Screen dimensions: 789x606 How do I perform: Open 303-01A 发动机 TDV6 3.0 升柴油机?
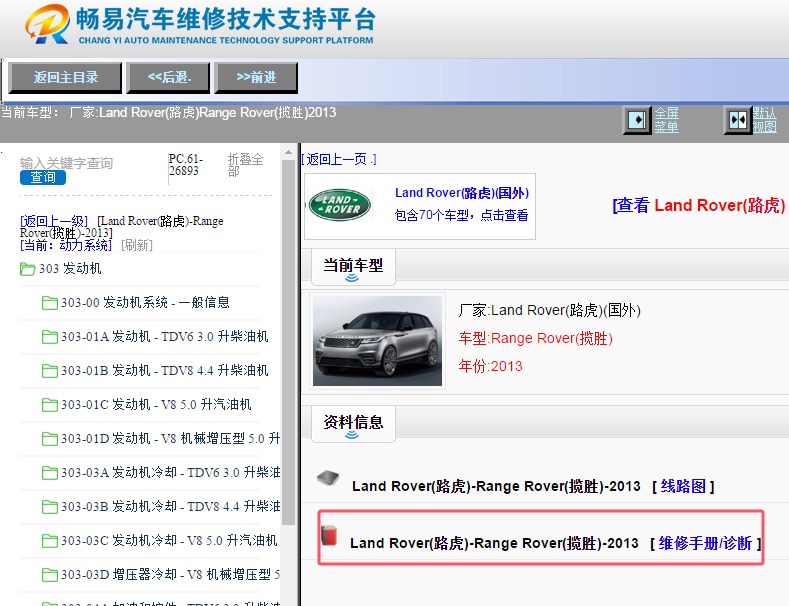click(x=165, y=336)
